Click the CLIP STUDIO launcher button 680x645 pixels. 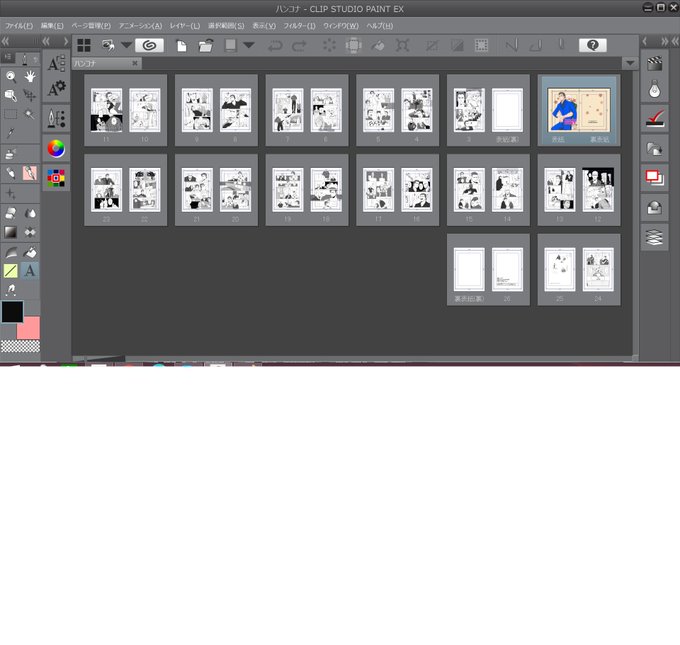click(x=149, y=45)
